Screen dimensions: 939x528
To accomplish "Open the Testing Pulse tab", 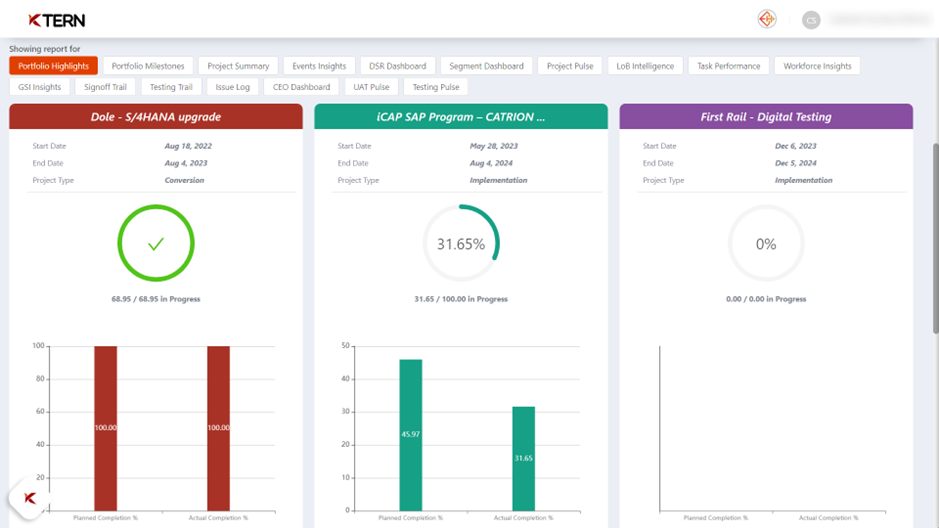I will (x=436, y=87).
